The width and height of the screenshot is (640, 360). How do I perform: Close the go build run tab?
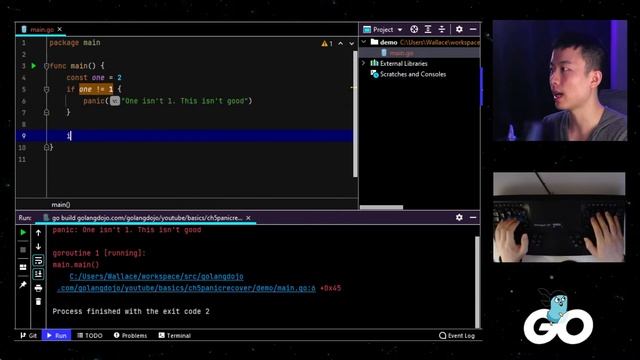[248, 218]
